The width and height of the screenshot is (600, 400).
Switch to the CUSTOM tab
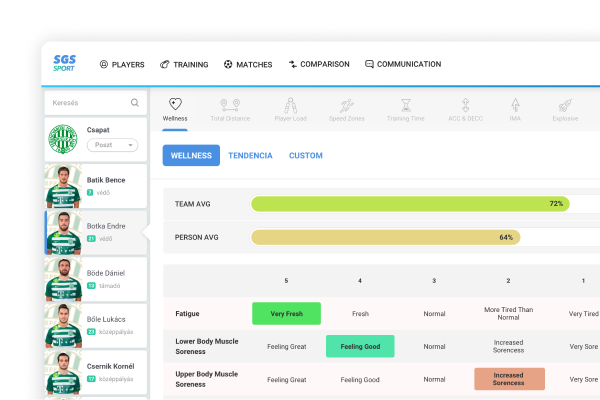(306, 155)
